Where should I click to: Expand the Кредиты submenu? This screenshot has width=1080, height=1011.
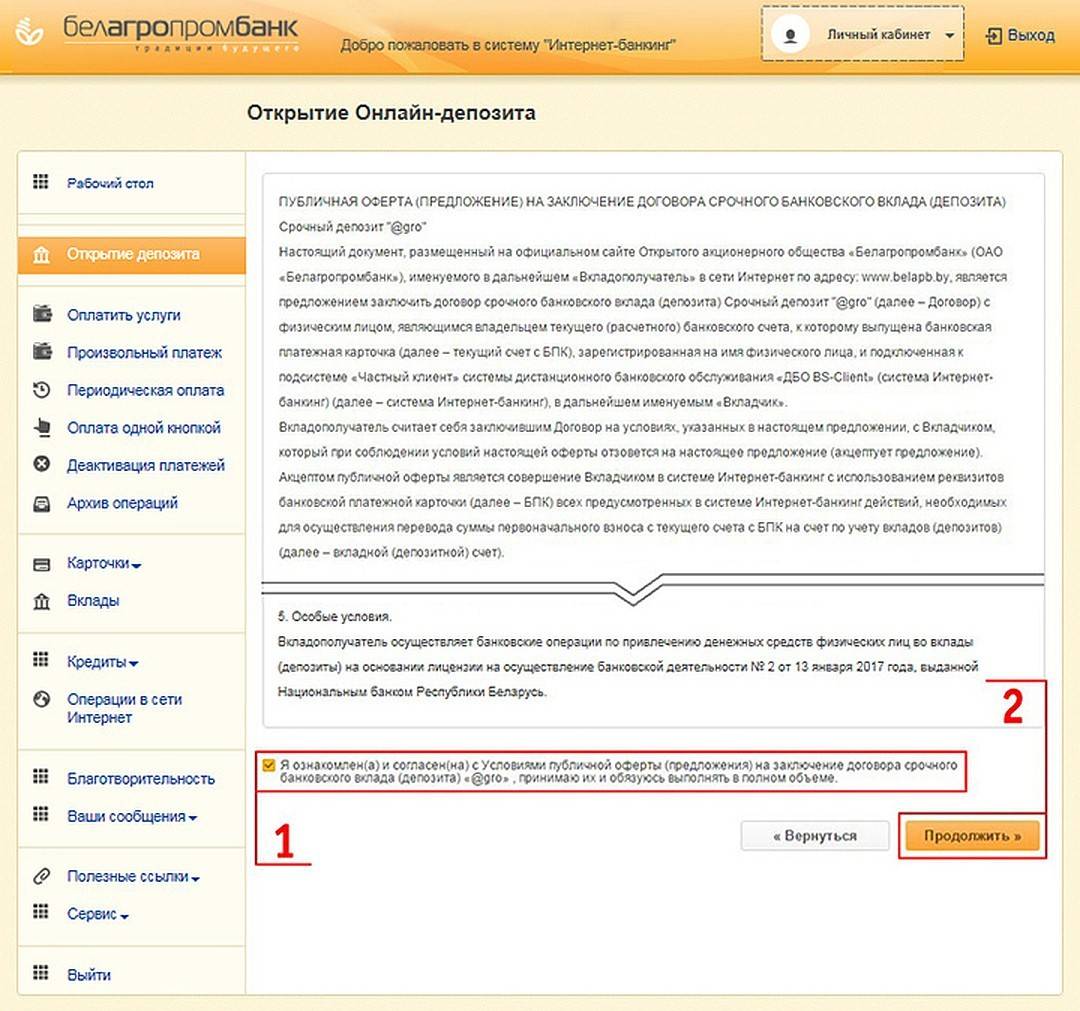coord(102,662)
